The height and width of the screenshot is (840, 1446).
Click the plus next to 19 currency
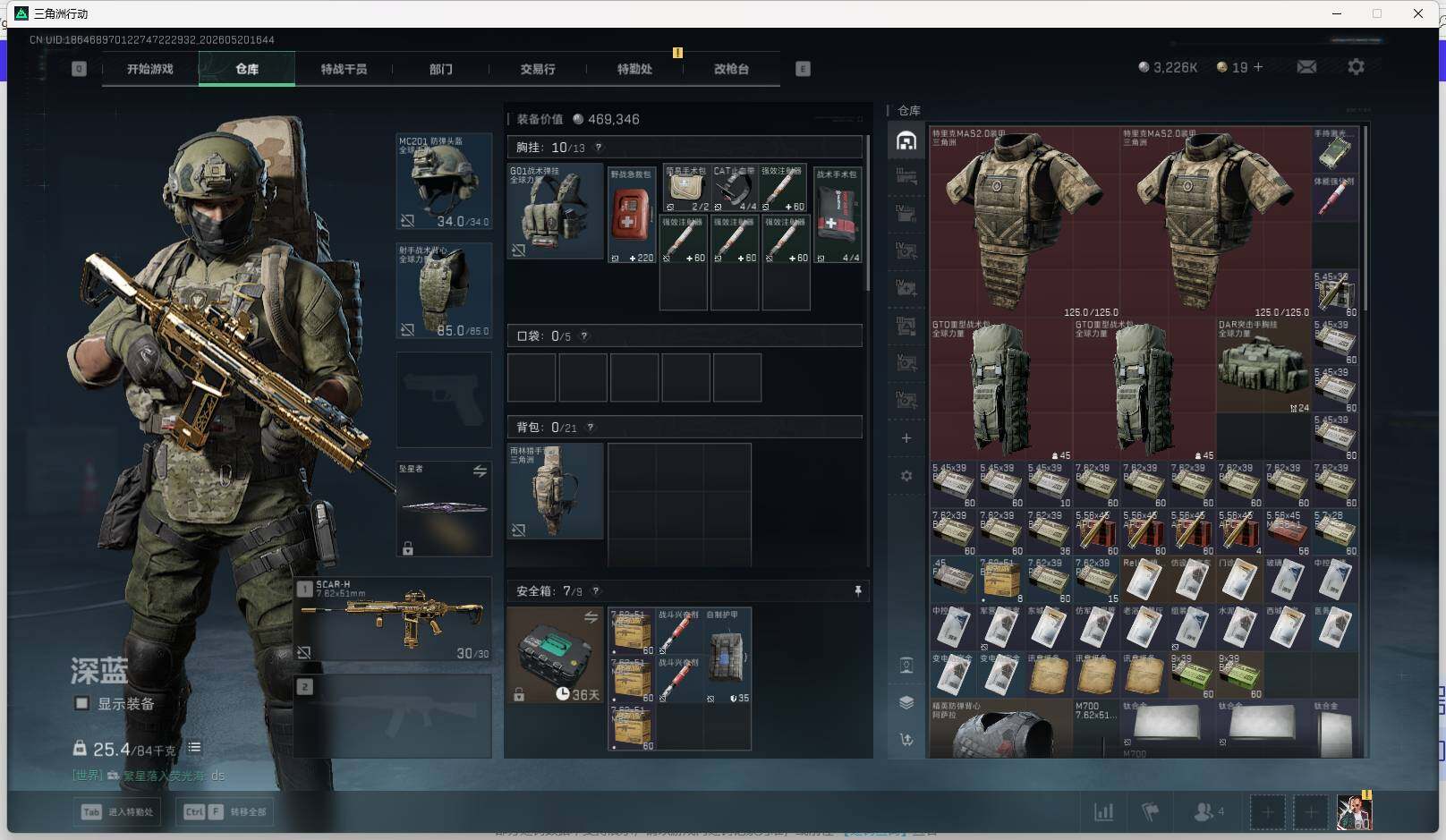1258,67
